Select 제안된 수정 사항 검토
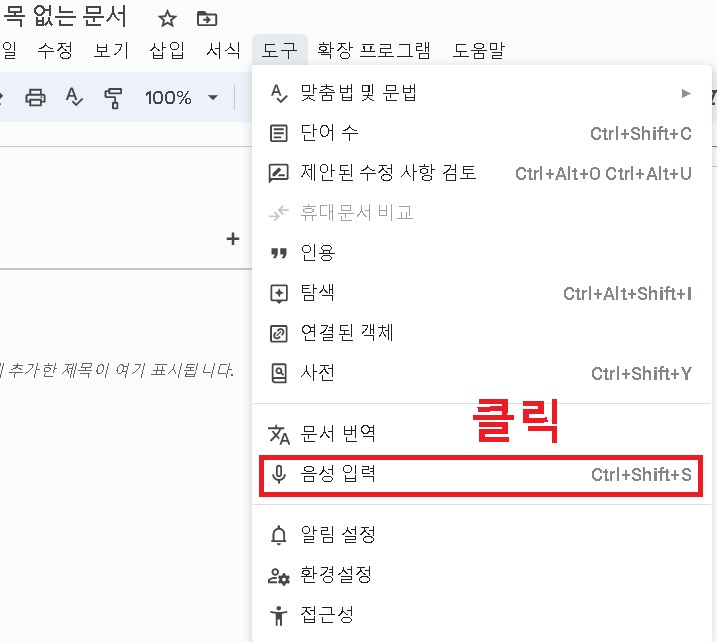 click(x=482, y=173)
